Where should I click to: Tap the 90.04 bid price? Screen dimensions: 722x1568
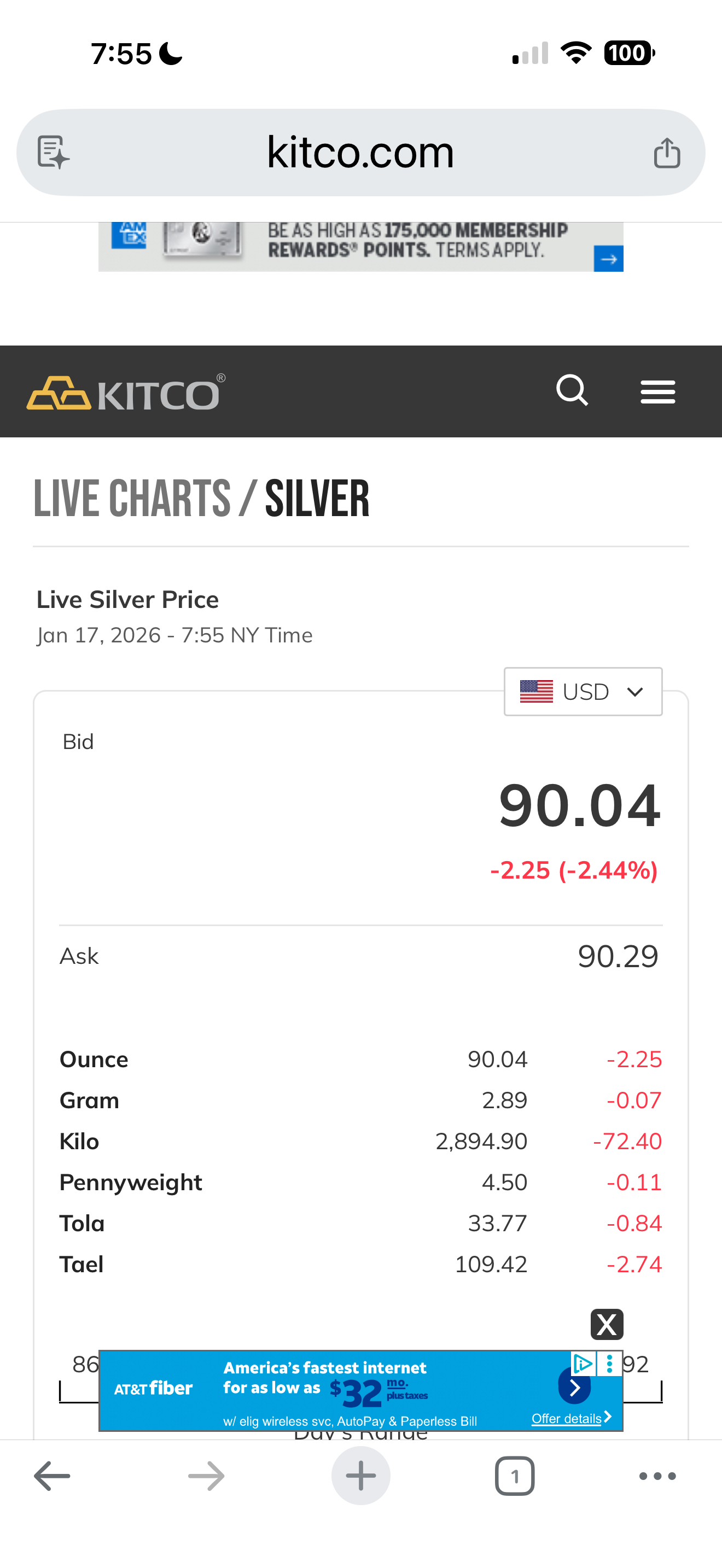coord(579,806)
